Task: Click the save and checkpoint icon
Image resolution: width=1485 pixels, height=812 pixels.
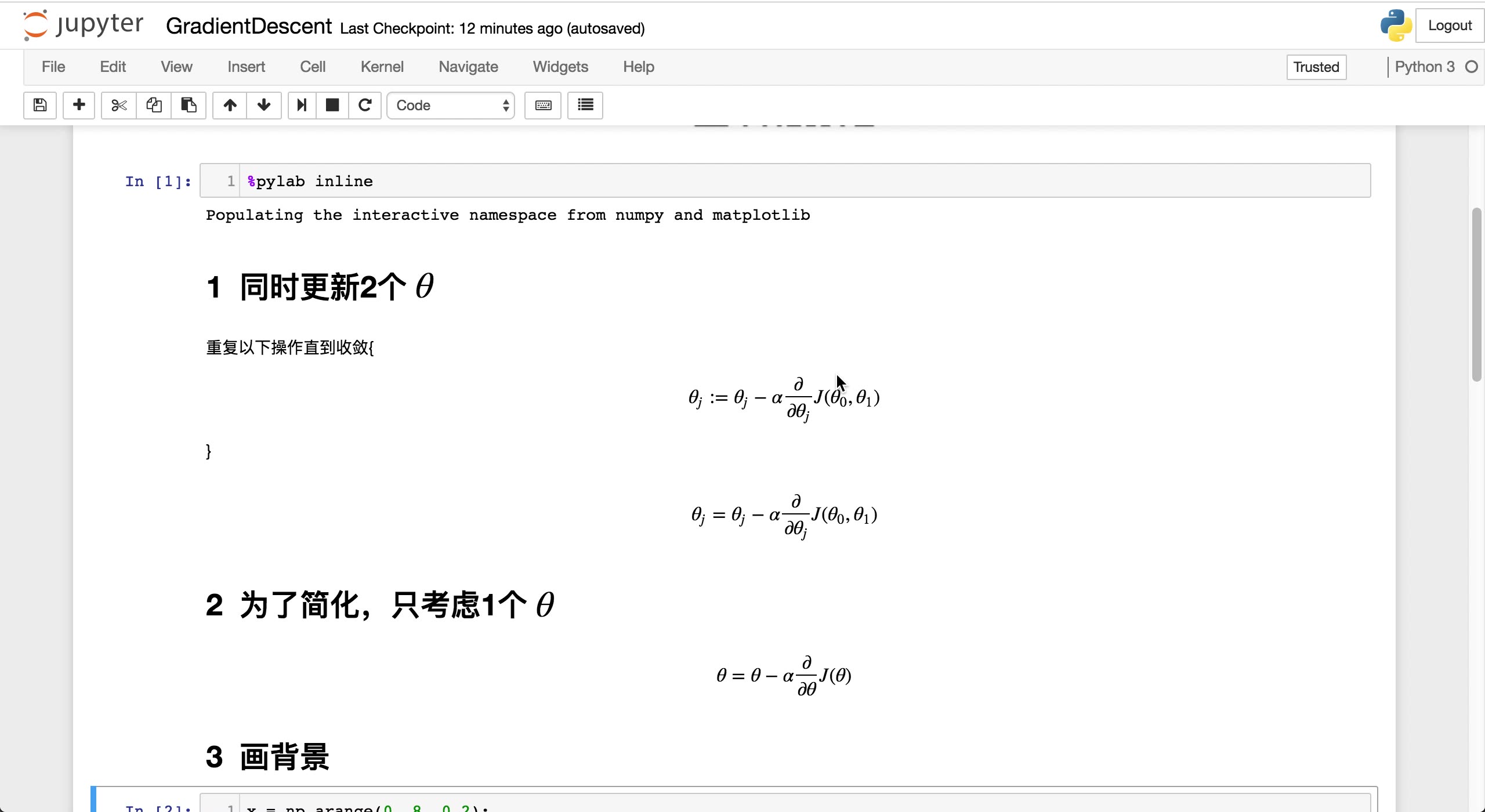Action: (40, 105)
